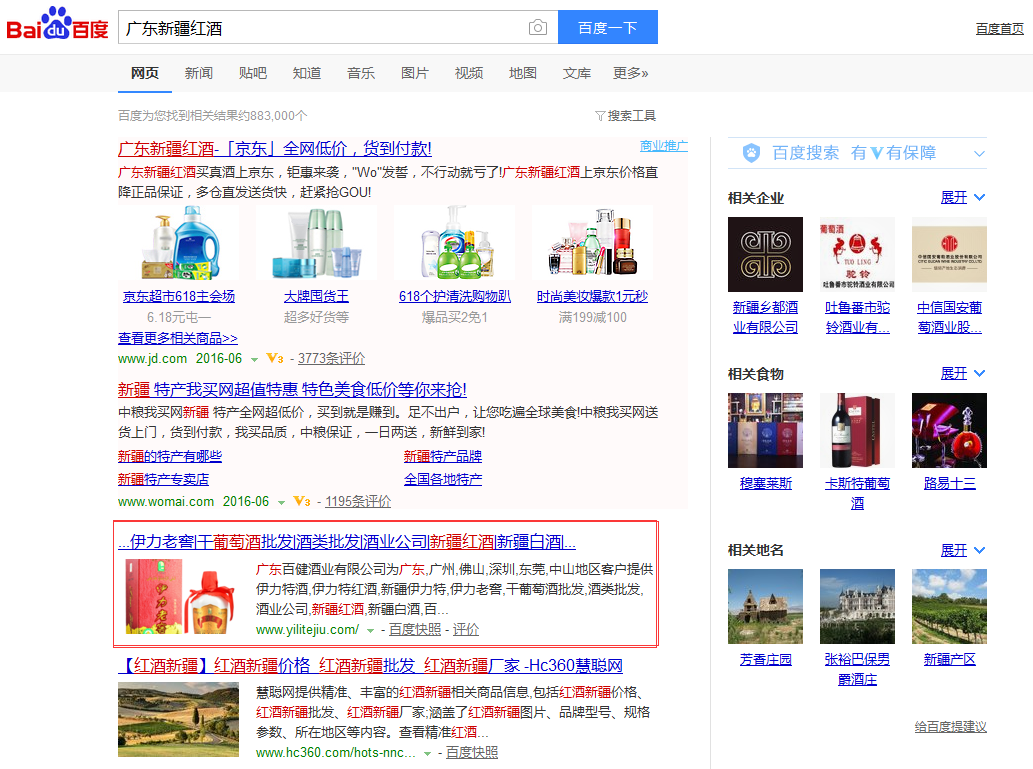Open dropdown arrow next to www.jd.com

(x=254, y=360)
